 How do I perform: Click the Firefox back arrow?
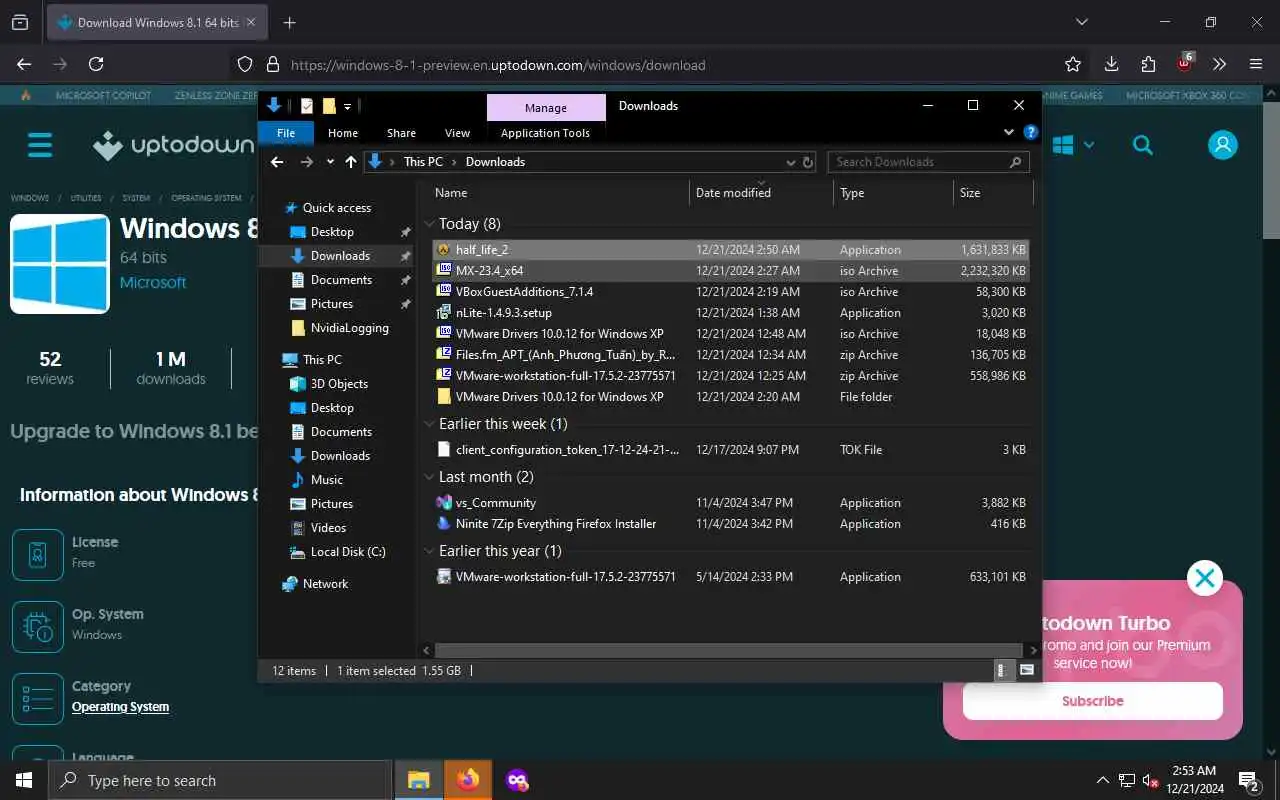click(x=24, y=64)
